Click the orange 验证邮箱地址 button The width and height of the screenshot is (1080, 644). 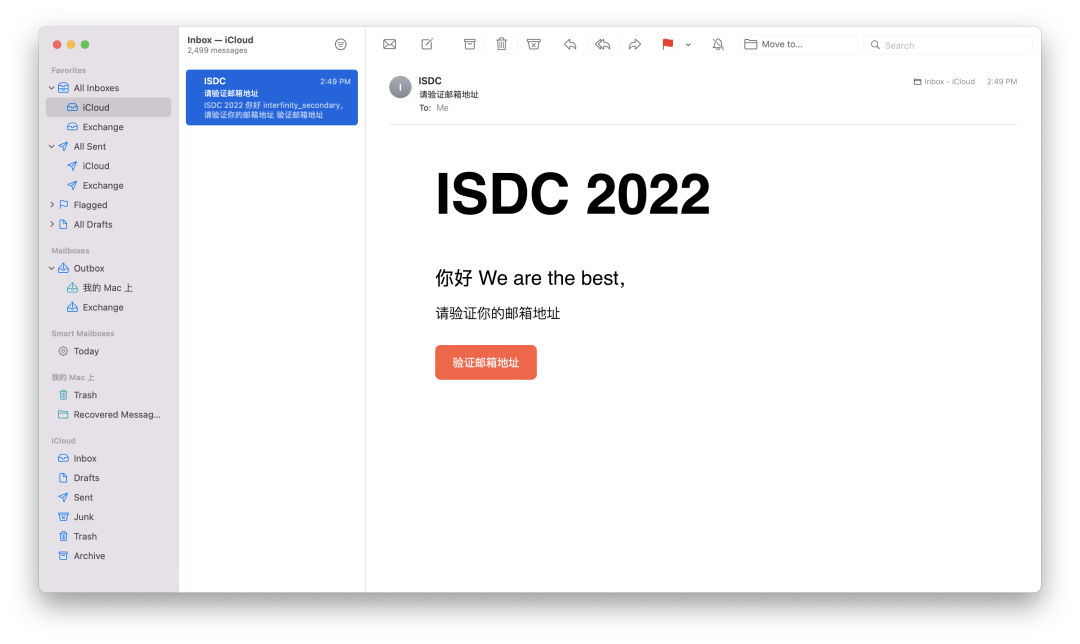[486, 362]
